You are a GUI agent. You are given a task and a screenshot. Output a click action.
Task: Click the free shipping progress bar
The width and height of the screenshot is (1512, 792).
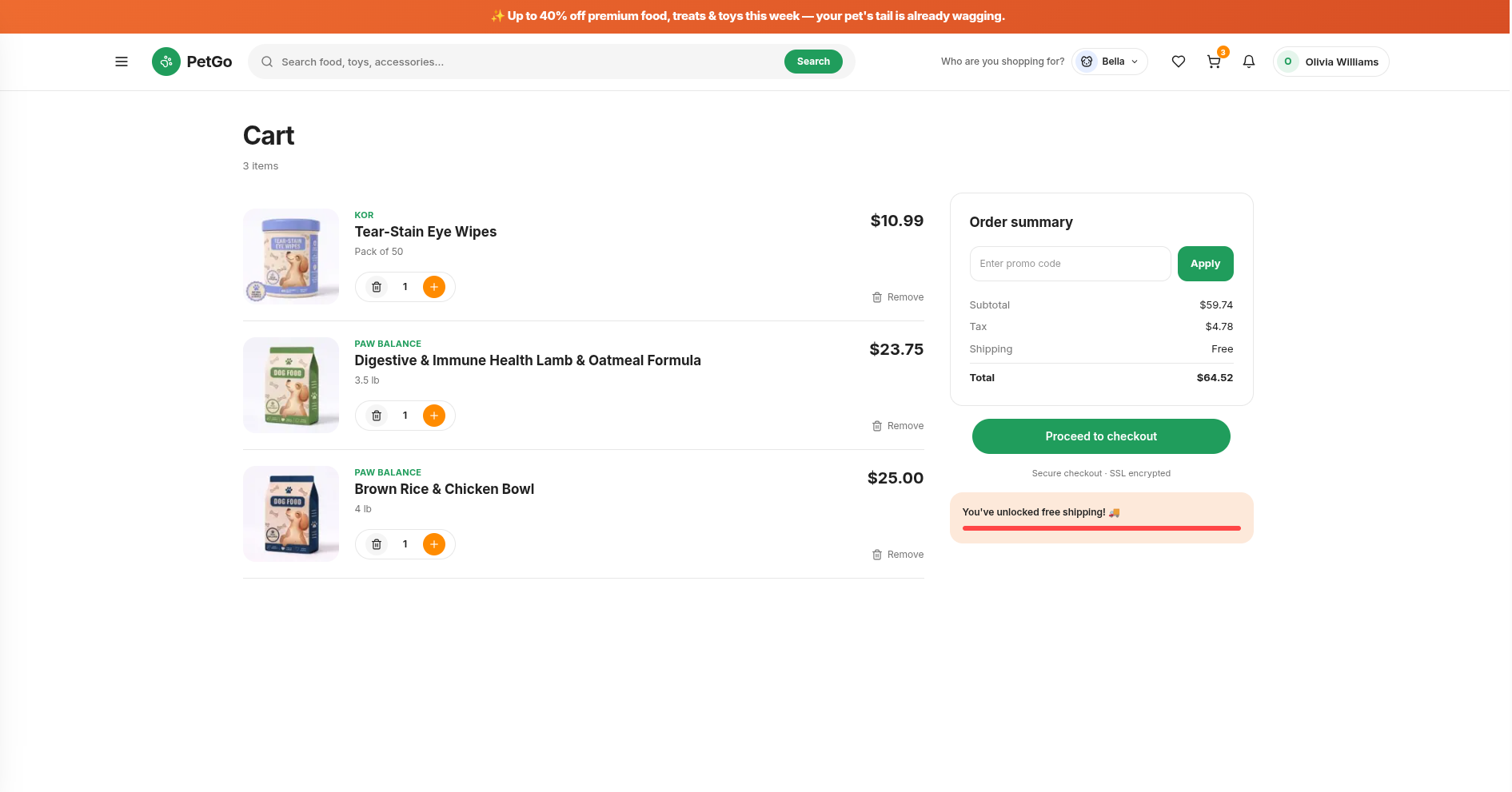pyautogui.click(x=1102, y=528)
